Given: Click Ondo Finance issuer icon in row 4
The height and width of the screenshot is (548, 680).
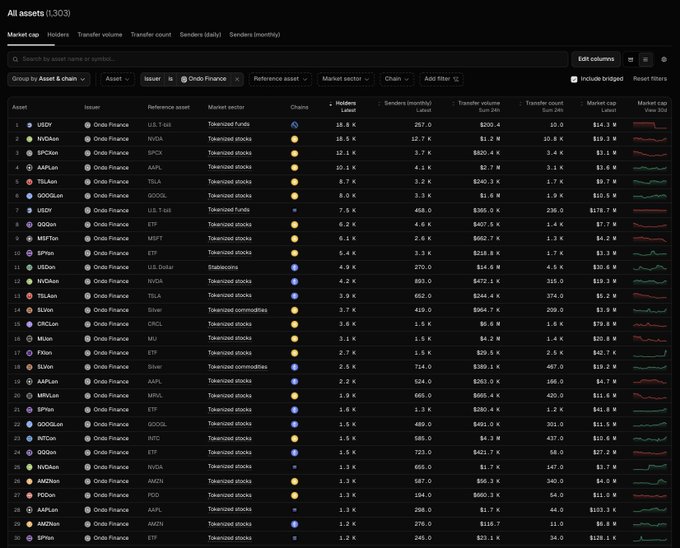Looking at the screenshot, I should coord(88,167).
